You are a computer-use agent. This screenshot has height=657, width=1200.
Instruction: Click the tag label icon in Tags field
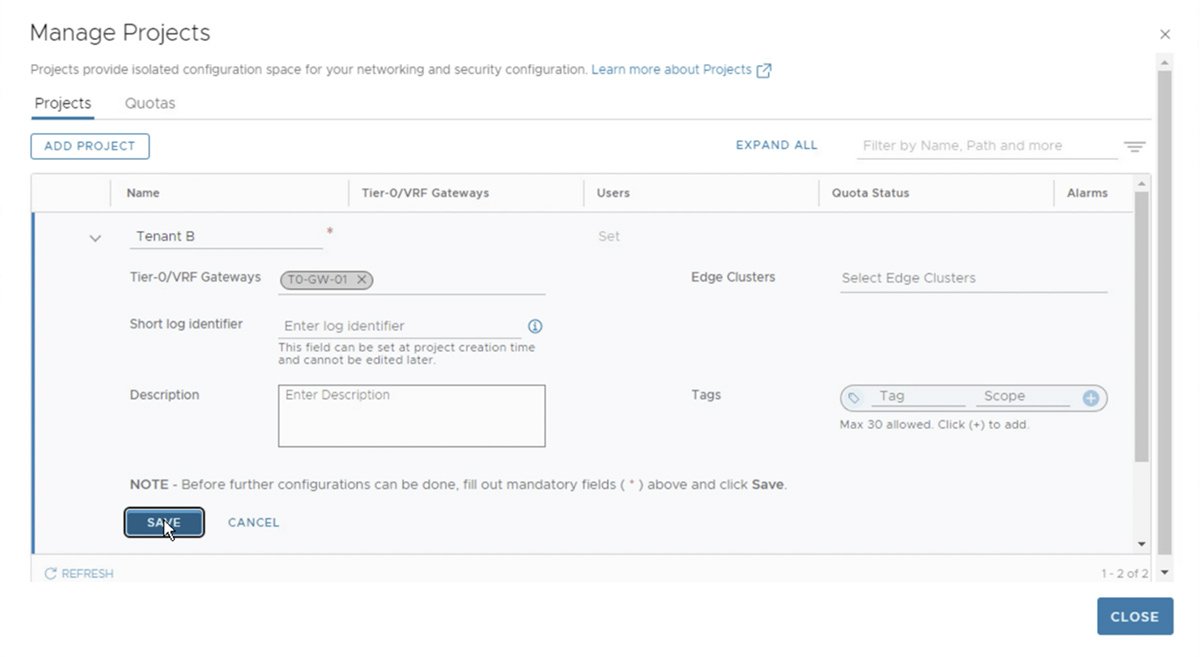point(853,398)
